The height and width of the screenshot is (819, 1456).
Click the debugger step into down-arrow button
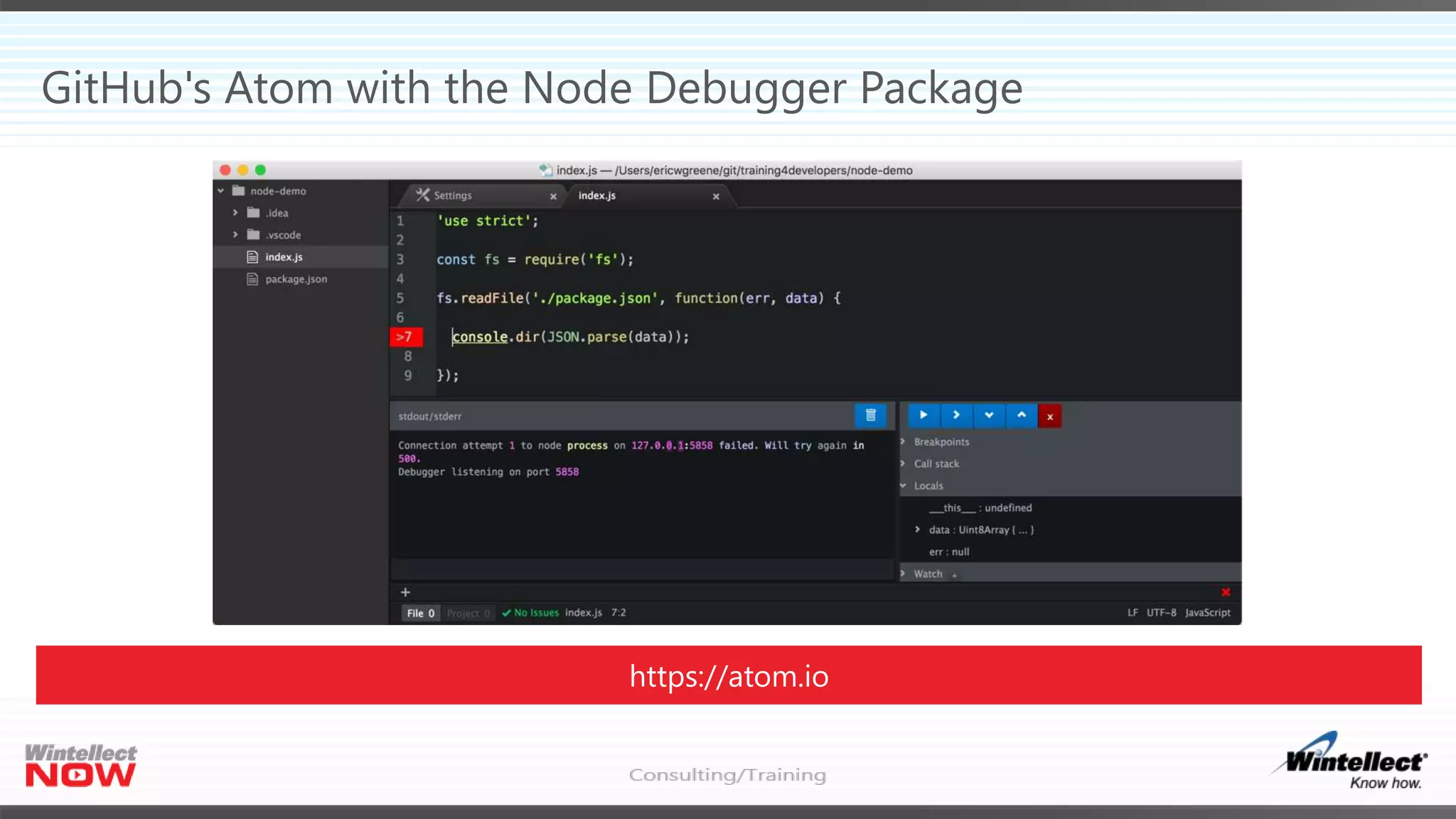pos(989,415)
